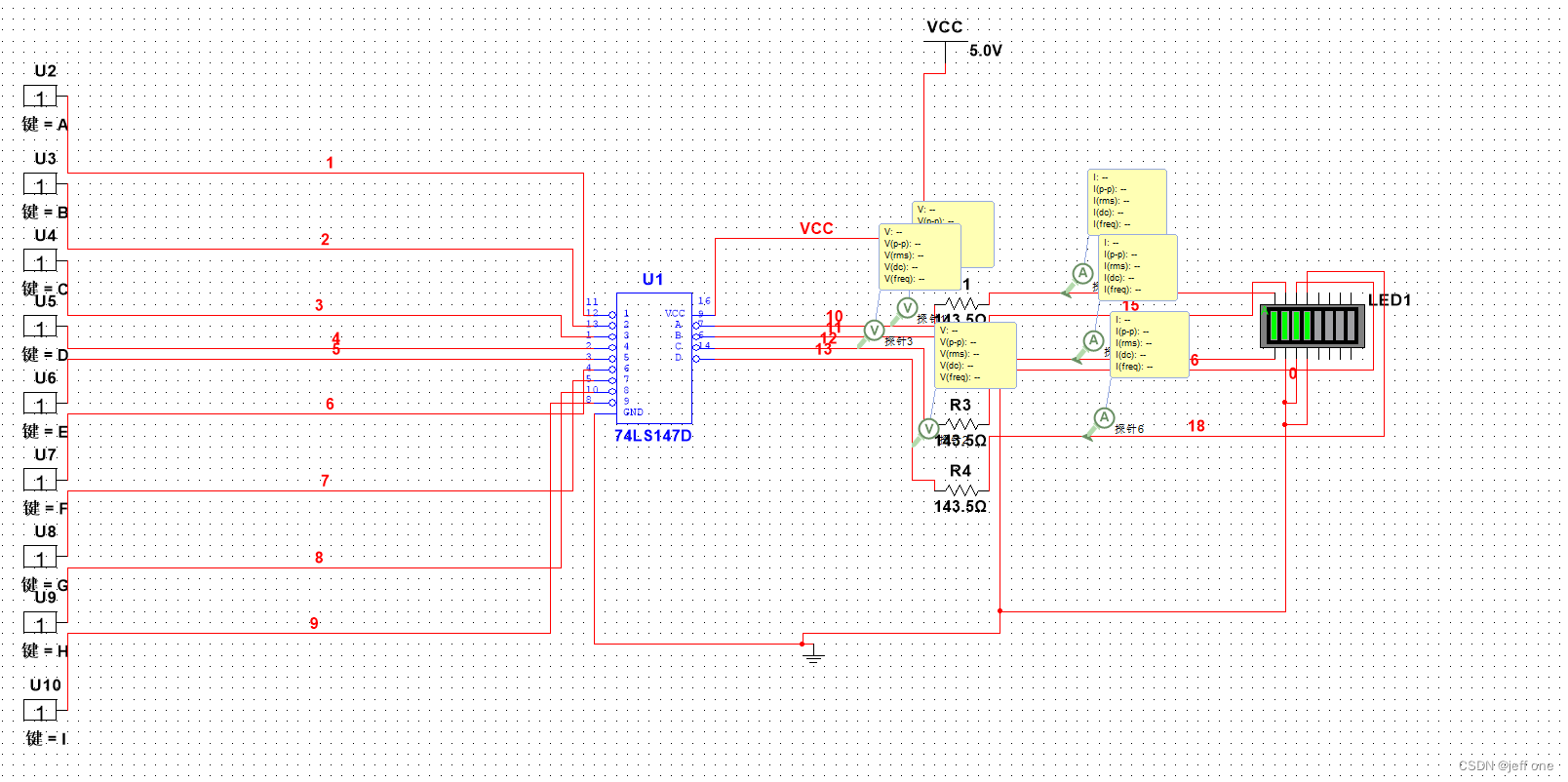
Task: Select the R4 resistor symbol
Action: pos(961,490)
